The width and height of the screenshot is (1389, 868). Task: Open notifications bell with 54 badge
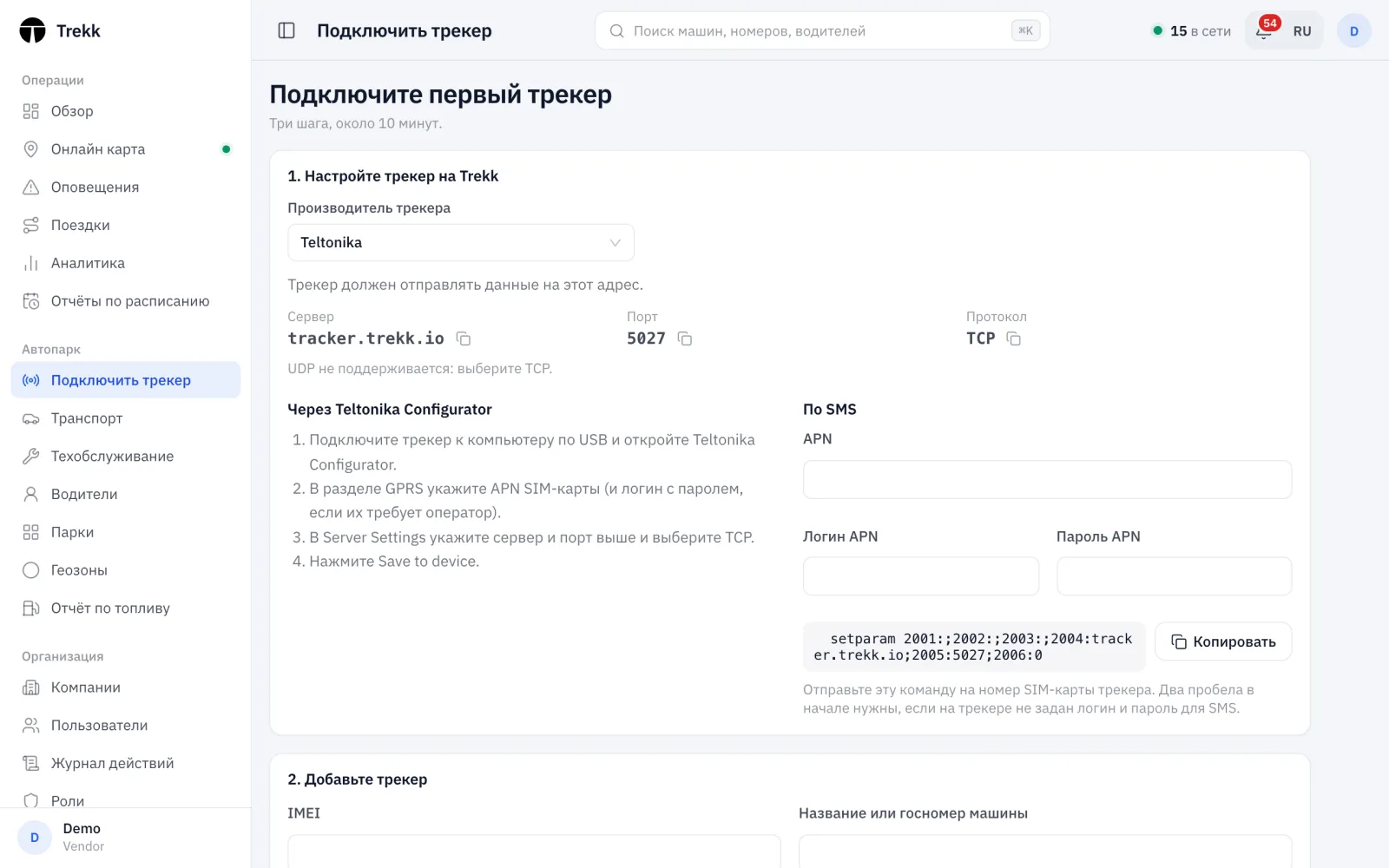pos(1265,30)
